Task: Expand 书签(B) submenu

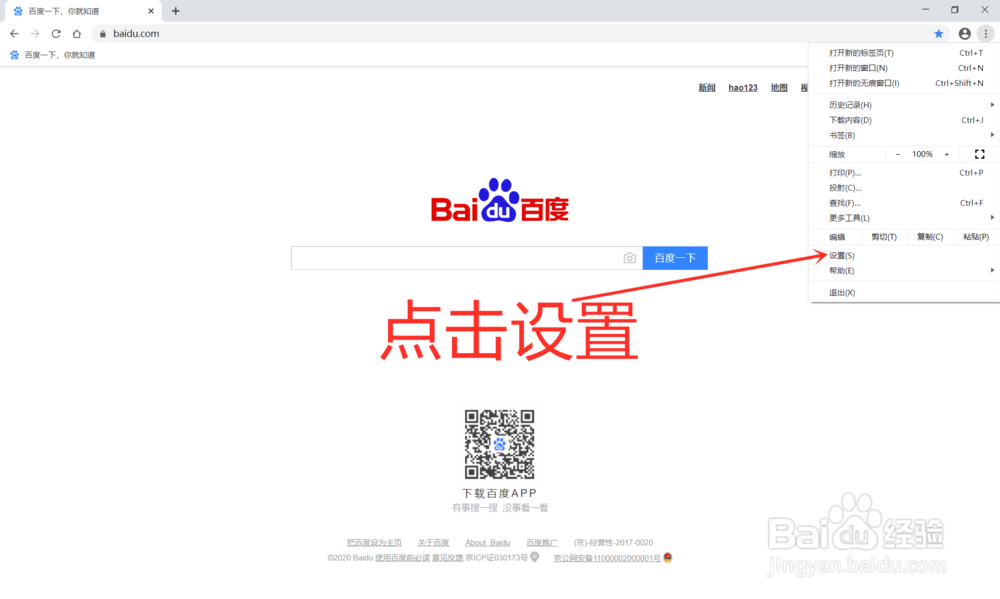Action: [904, 135]
